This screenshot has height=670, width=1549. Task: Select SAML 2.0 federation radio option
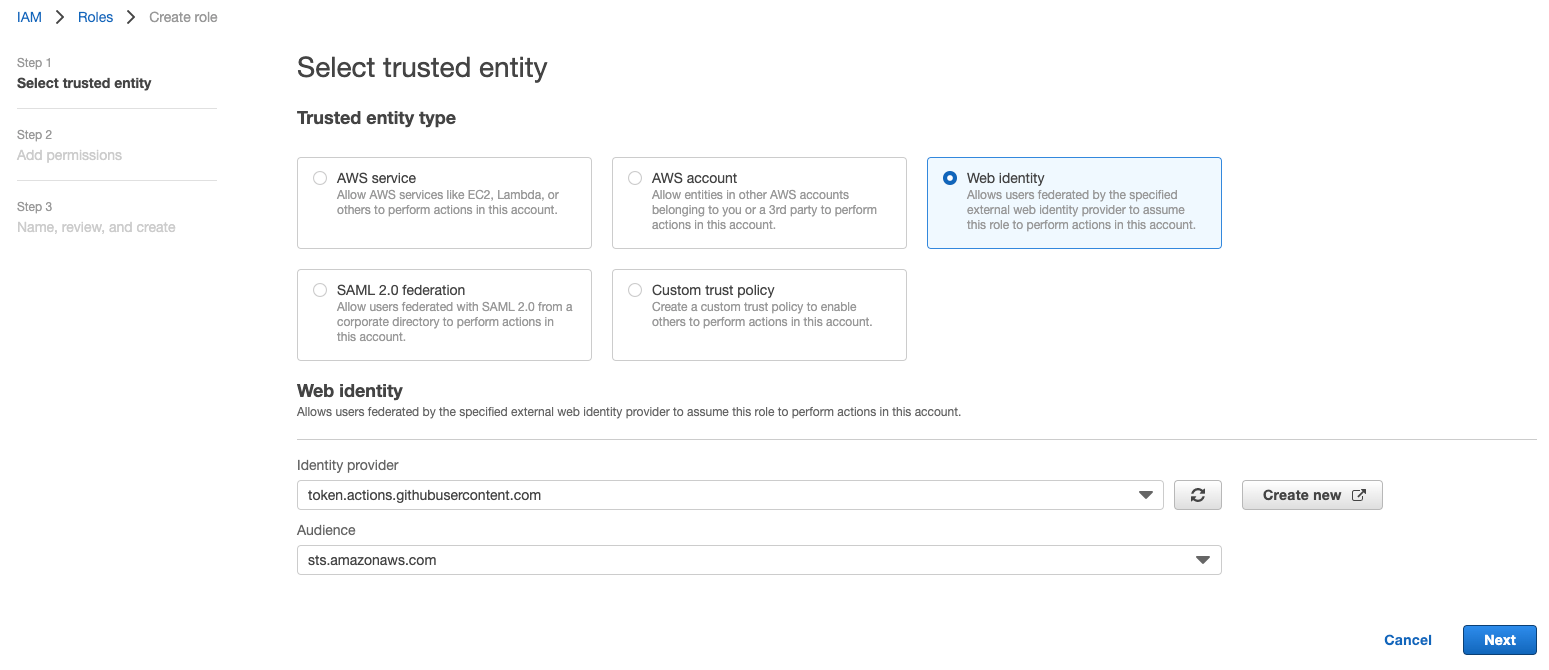(320, 290)
